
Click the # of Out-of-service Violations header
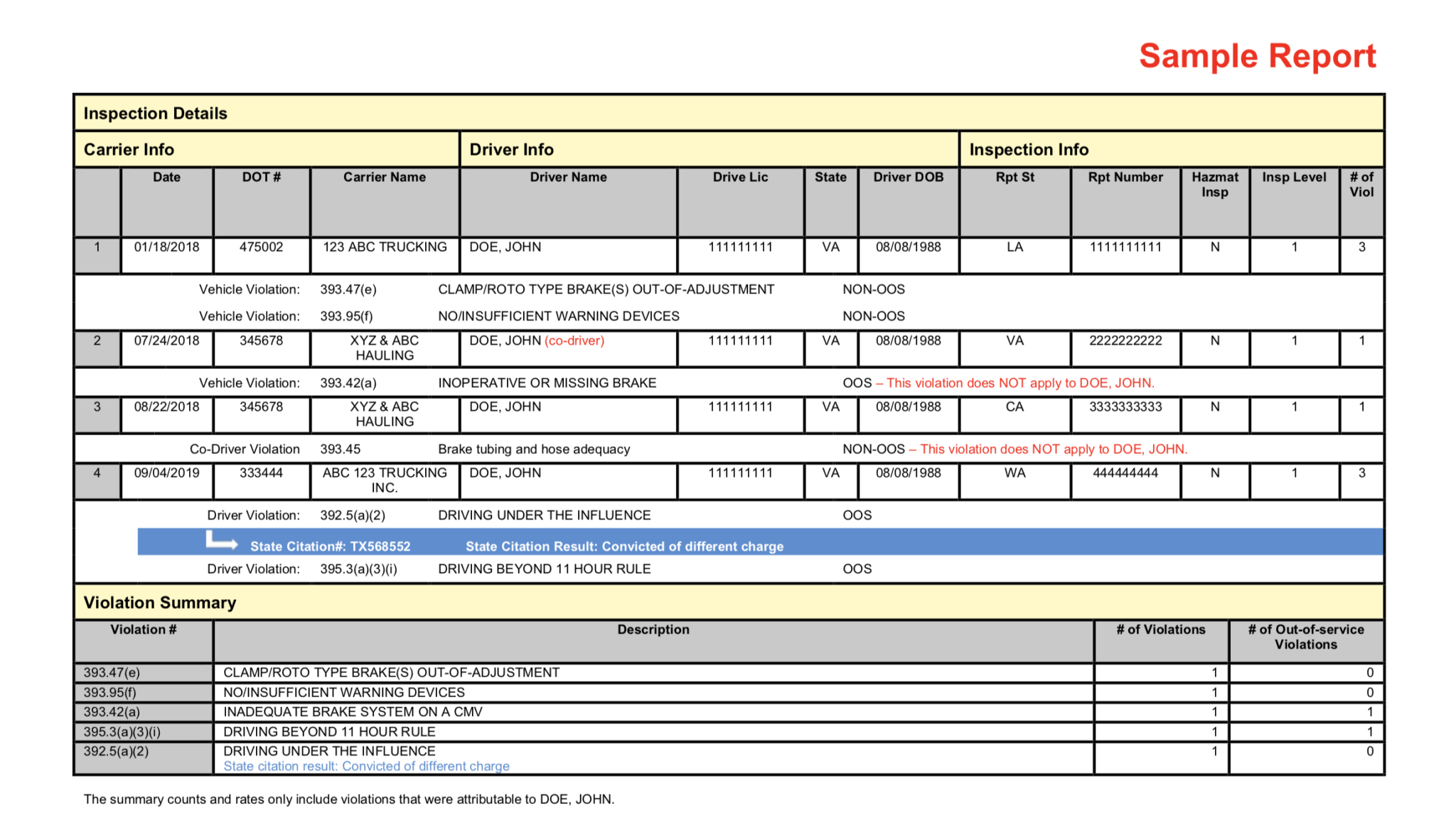1305,637
